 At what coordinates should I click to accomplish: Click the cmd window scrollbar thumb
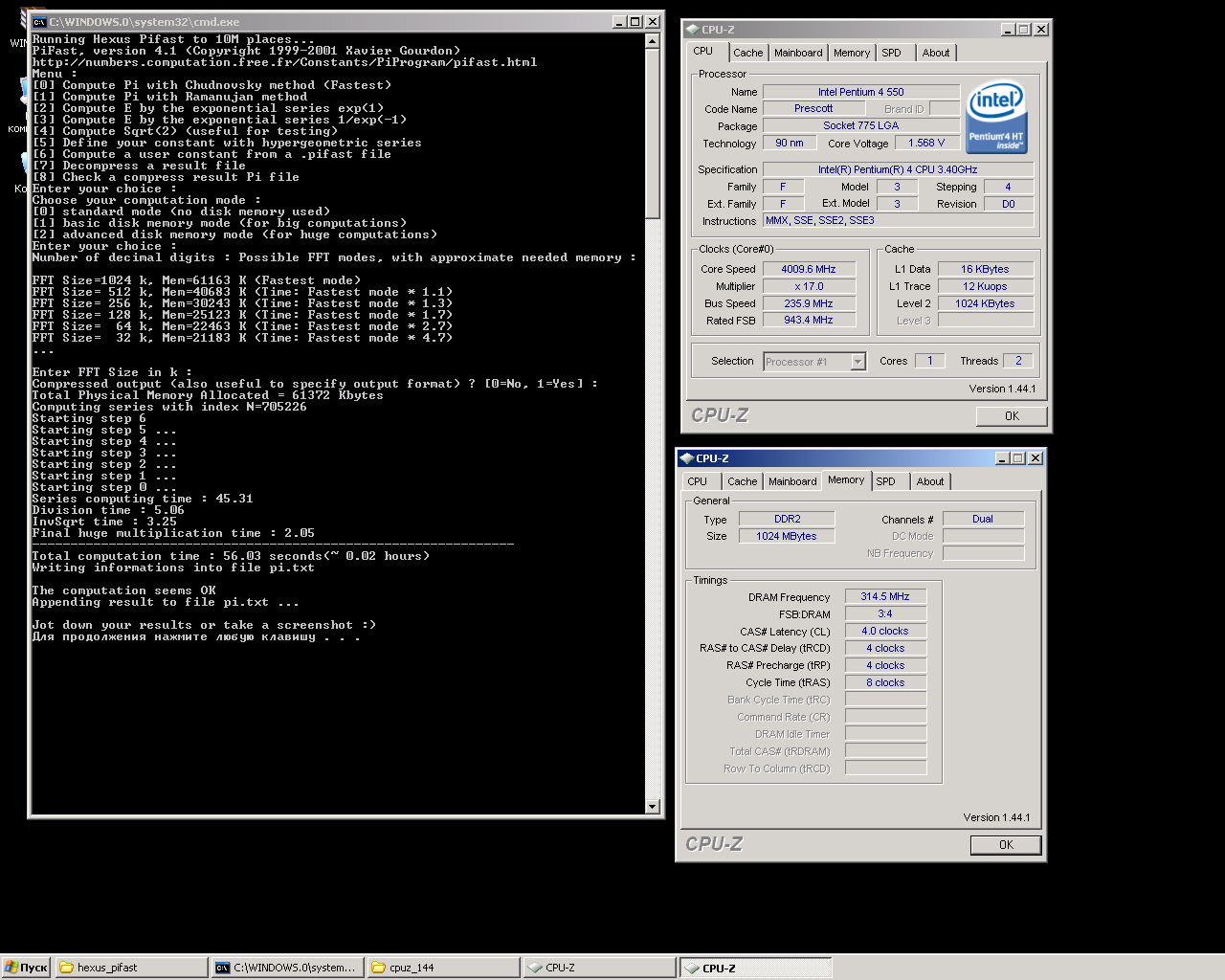point(653,133)
